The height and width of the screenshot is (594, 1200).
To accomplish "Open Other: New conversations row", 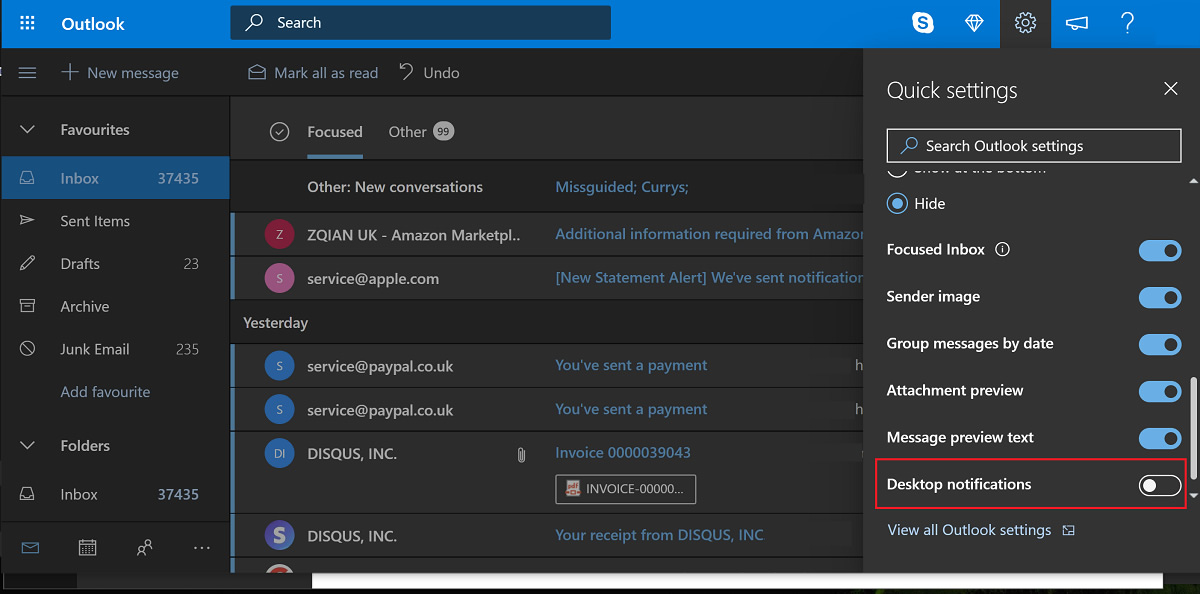I will tap(546, 187).
